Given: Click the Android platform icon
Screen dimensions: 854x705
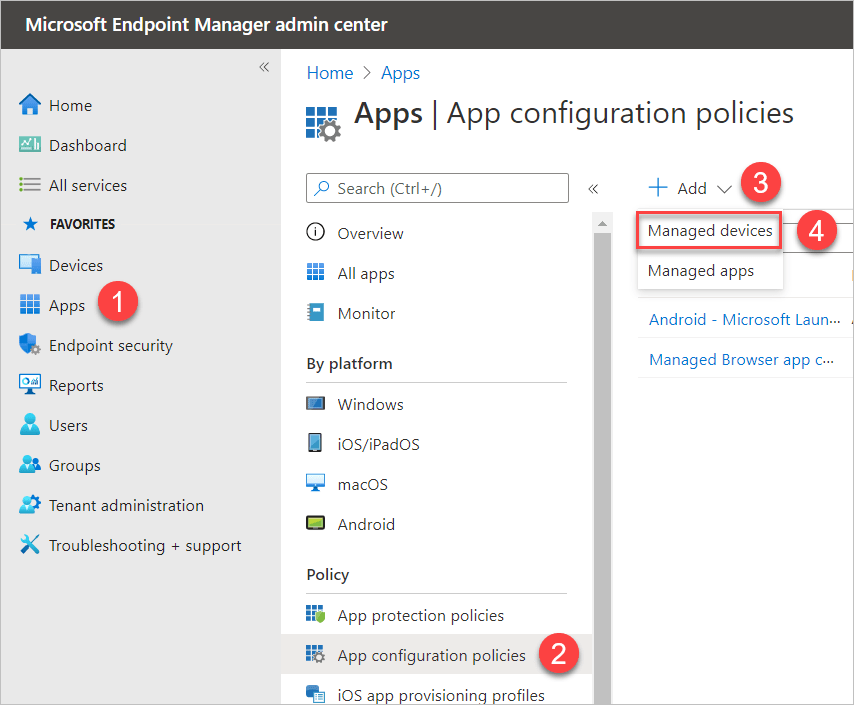Looking at the screenshot, I should 315,524.
